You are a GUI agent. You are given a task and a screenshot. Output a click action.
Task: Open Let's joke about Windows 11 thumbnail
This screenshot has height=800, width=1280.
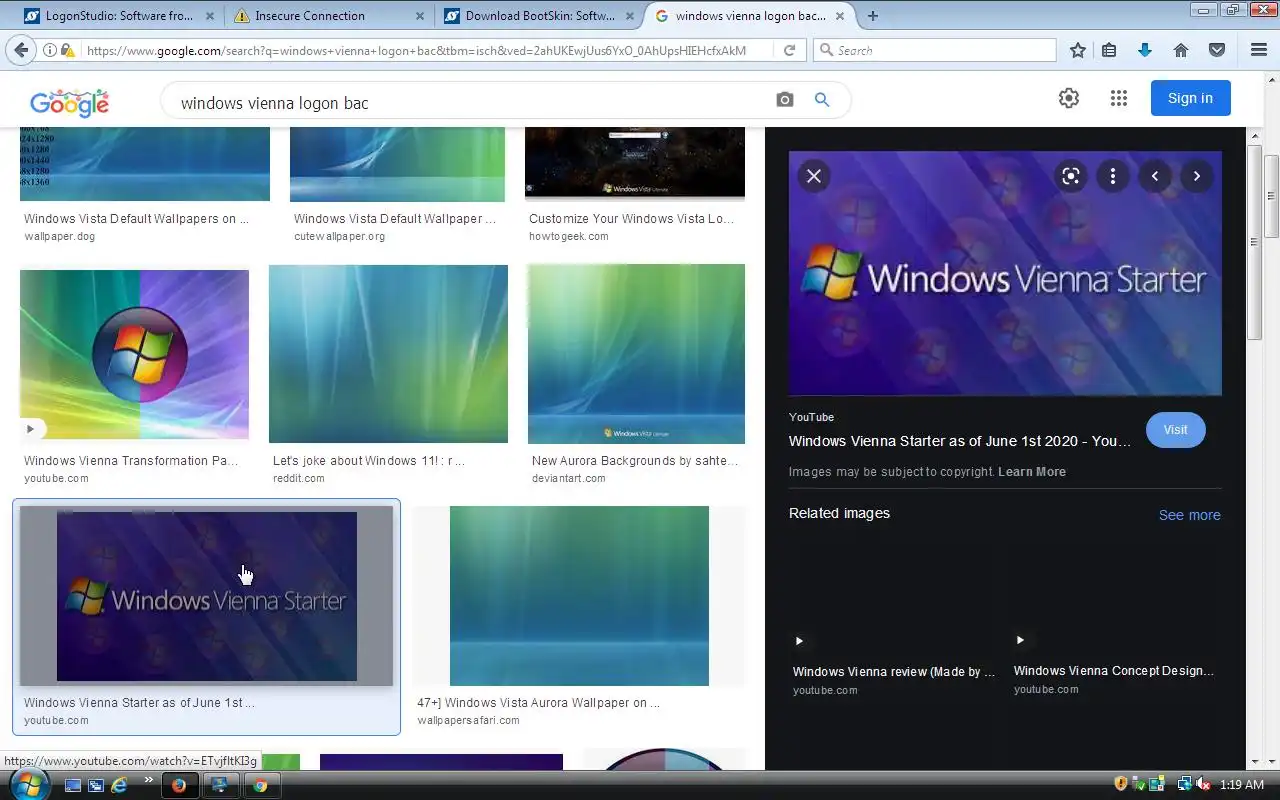(x=388, y=354)
